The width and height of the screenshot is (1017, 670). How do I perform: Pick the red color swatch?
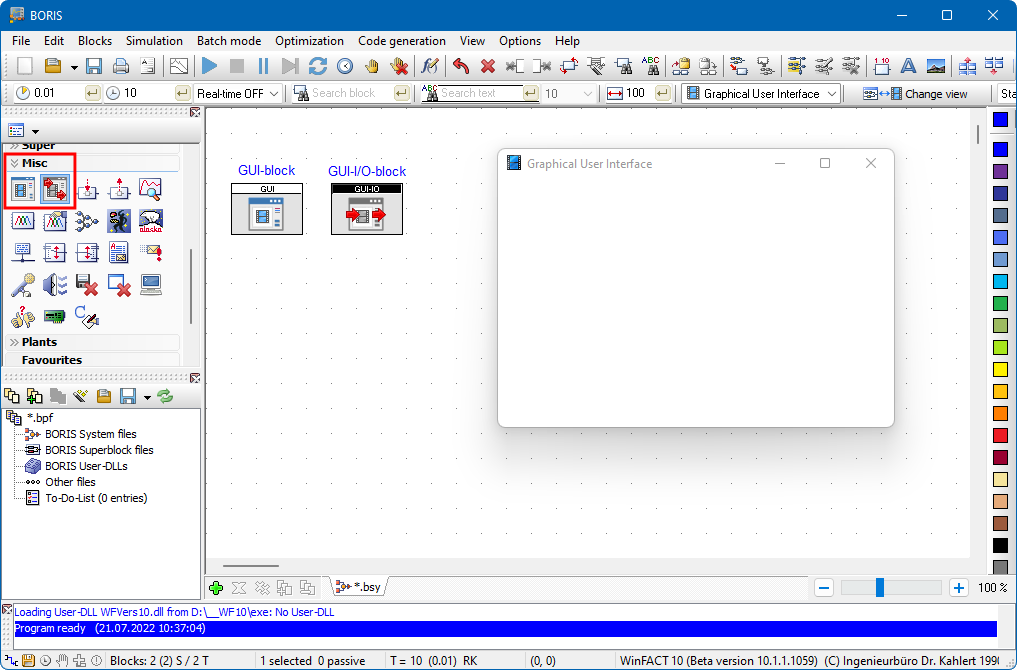1001,435
